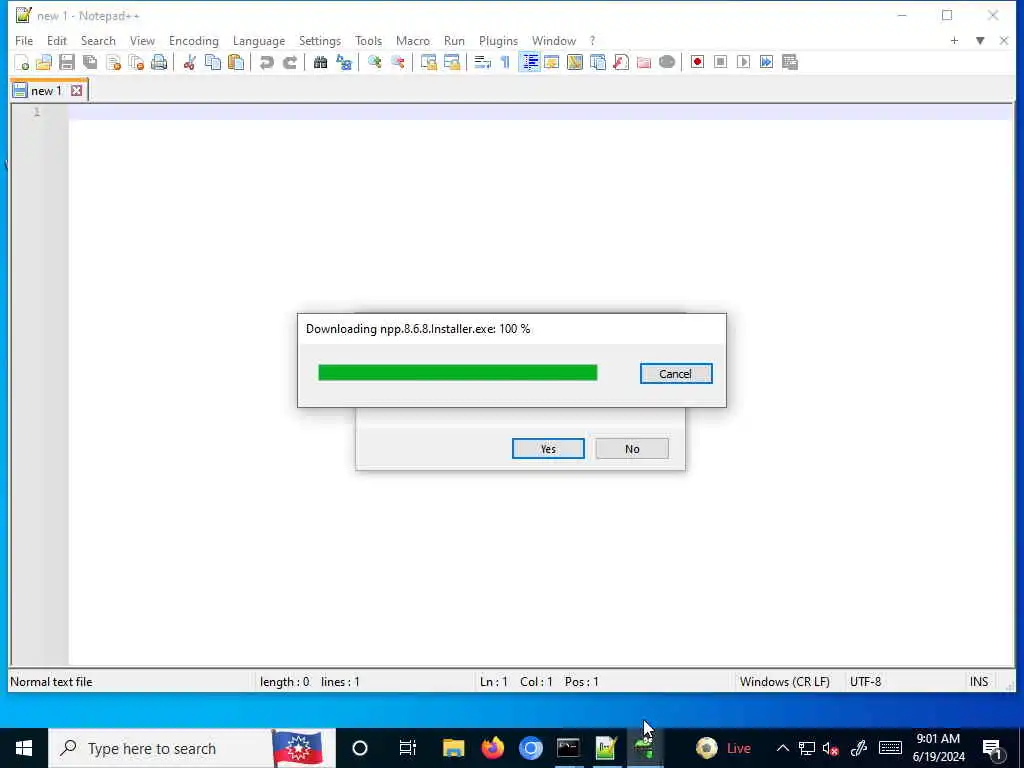This screenshot has height=768, width=1024.
Task: Open the Tools menu
Action: [368, 40]
